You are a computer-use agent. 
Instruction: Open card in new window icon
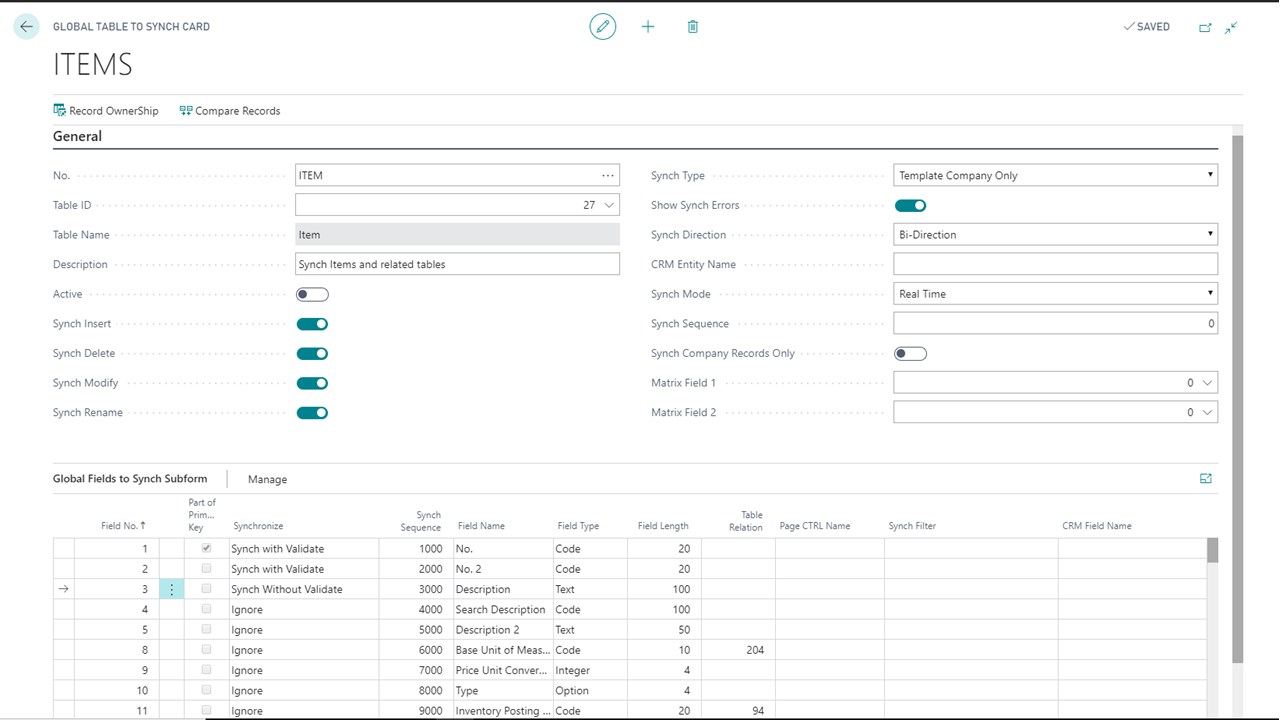[1205, 27]
